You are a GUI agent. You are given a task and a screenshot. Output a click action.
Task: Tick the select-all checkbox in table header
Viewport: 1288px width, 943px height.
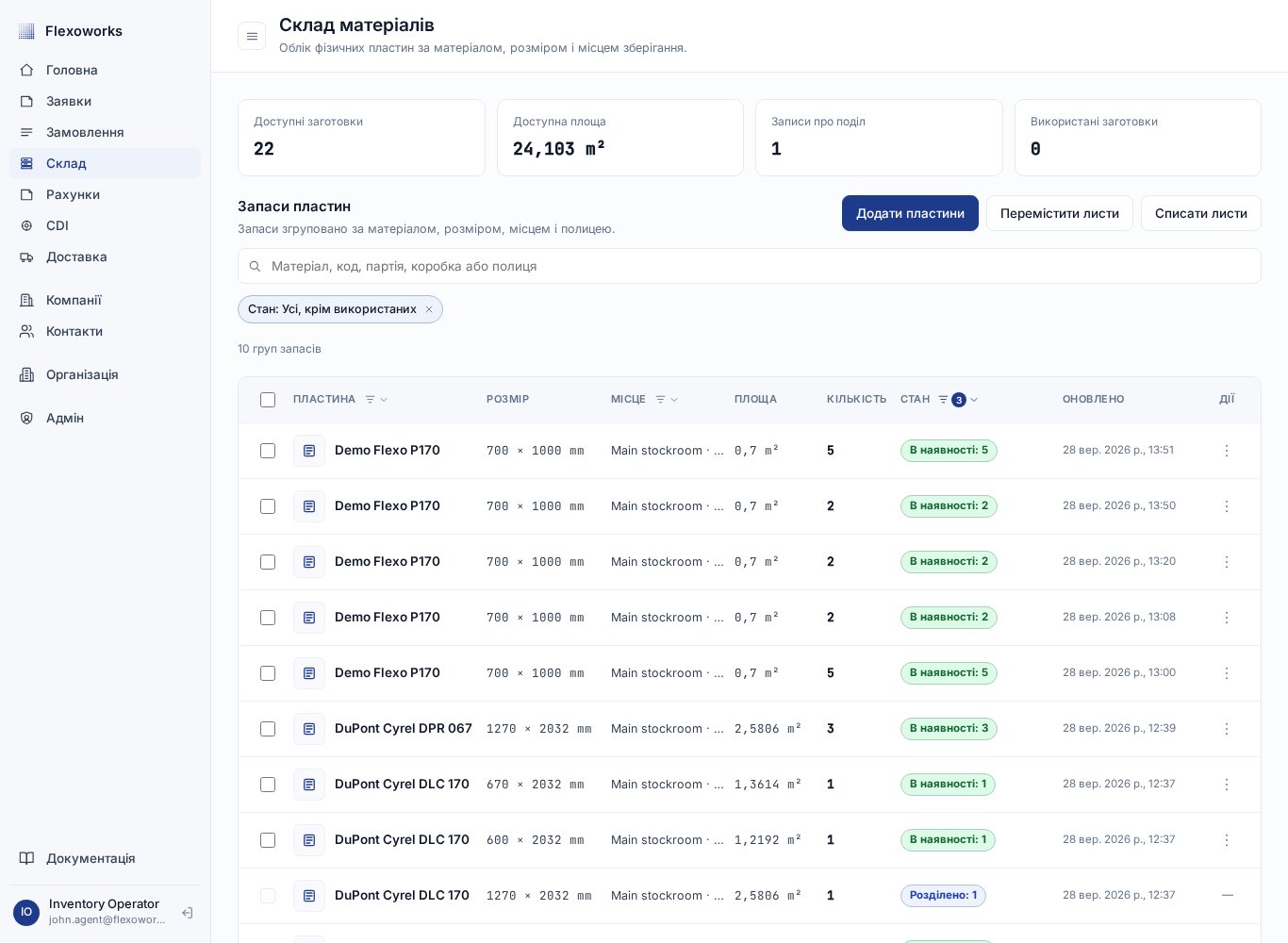[x=268, y=400]
